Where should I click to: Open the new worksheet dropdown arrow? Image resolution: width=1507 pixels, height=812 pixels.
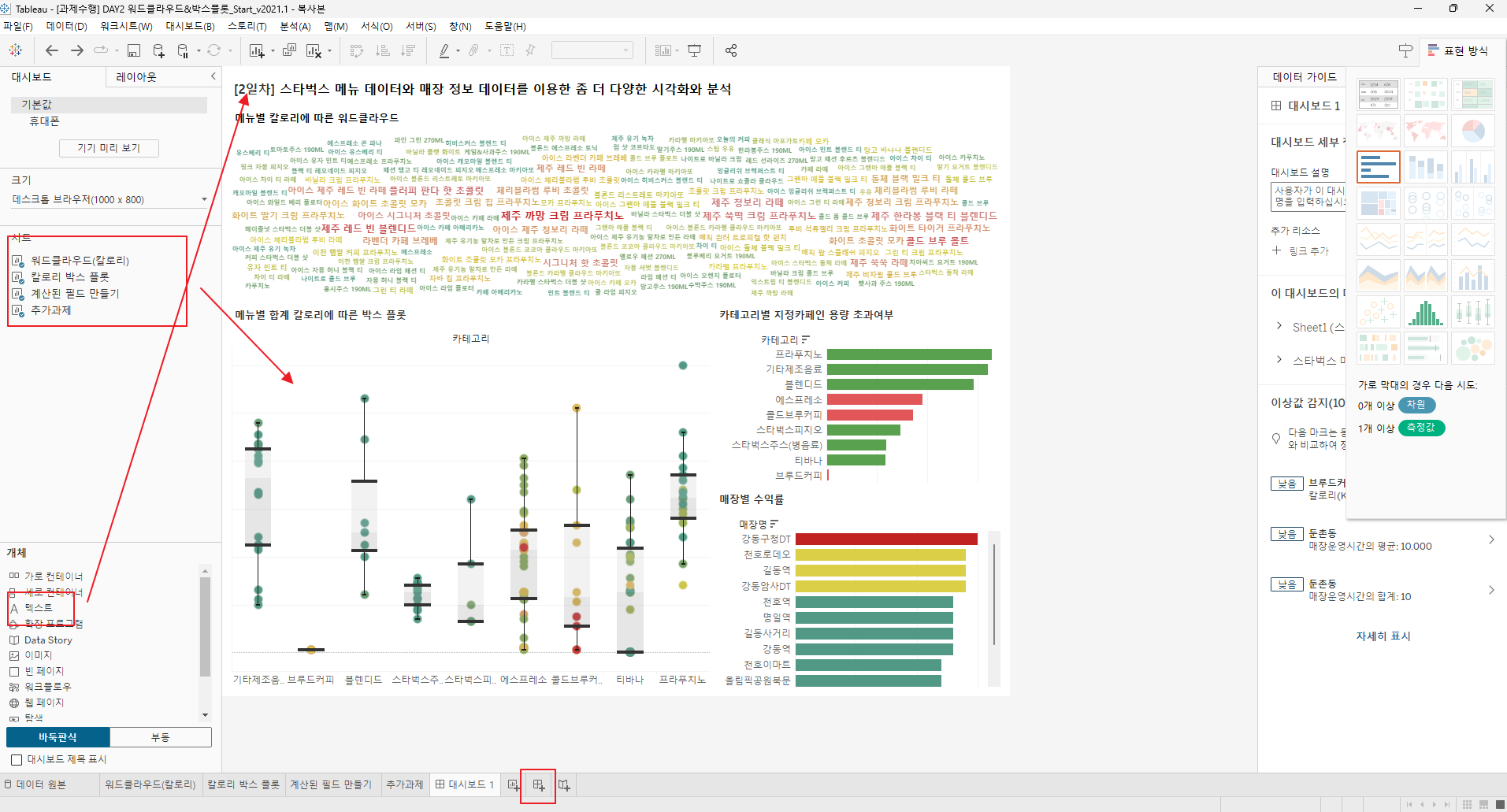coord(273,51)
